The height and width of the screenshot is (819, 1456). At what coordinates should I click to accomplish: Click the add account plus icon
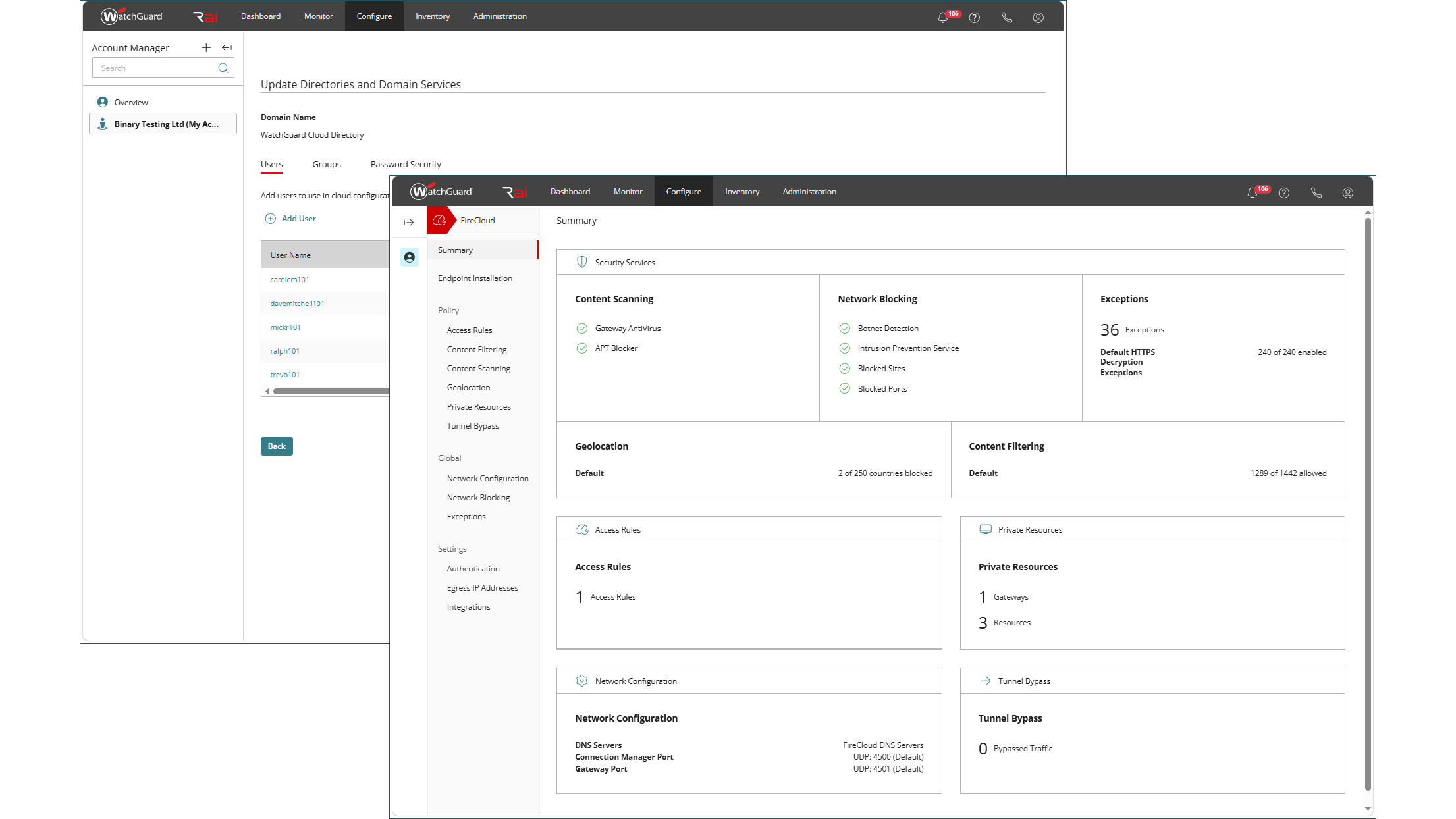(x=206, y=47)
